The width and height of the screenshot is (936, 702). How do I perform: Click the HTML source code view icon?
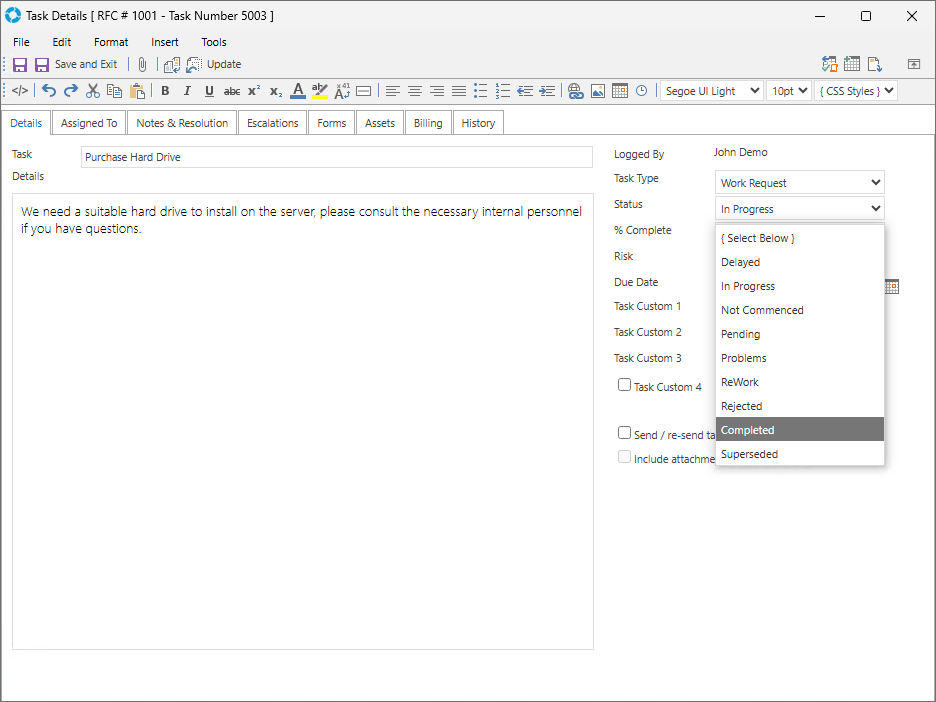pos(20,91)
